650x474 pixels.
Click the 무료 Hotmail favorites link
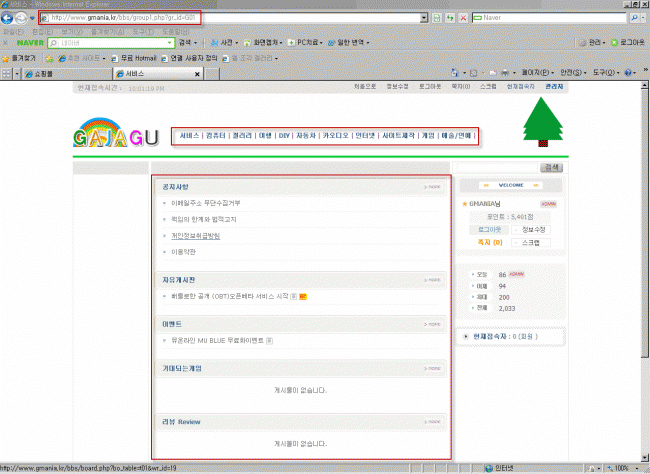coord(133,58)
